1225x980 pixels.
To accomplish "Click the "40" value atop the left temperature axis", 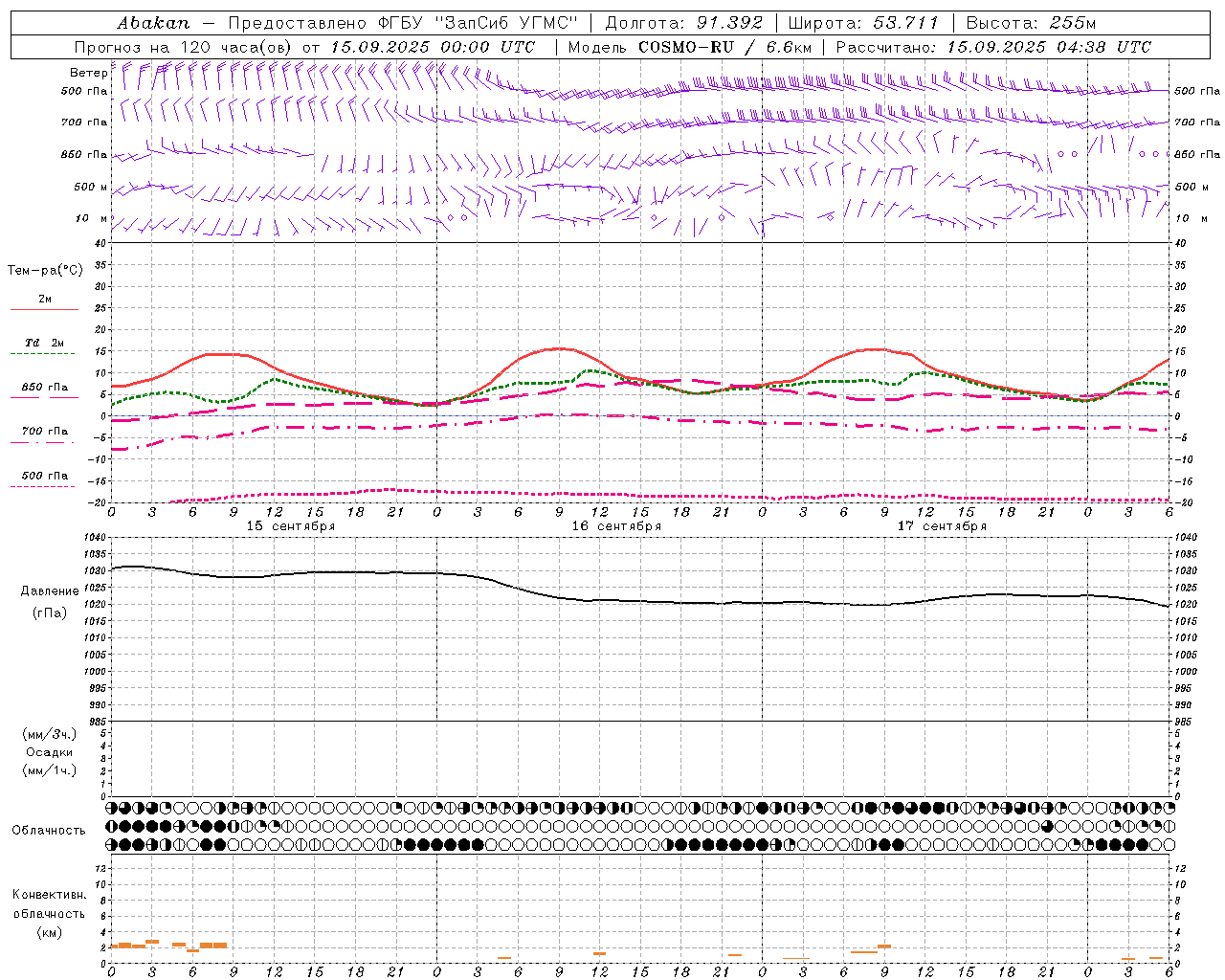I will (100, 244).
